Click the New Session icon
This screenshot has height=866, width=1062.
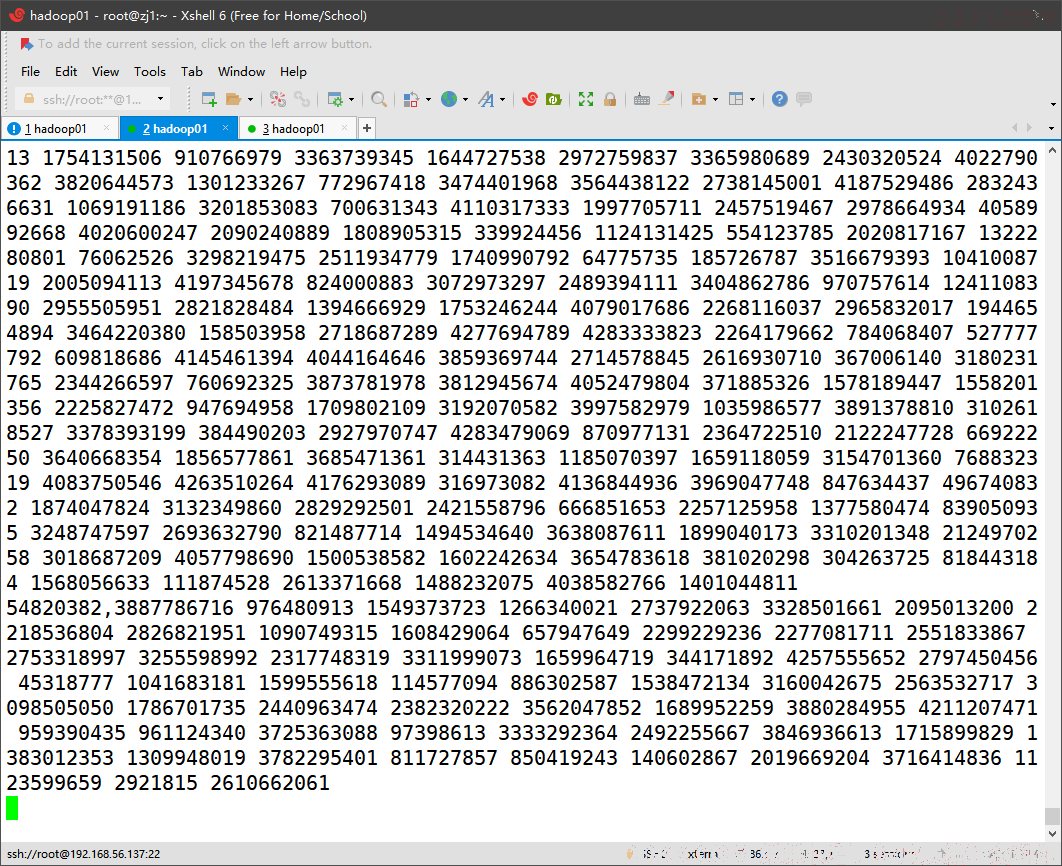[209, 100]
